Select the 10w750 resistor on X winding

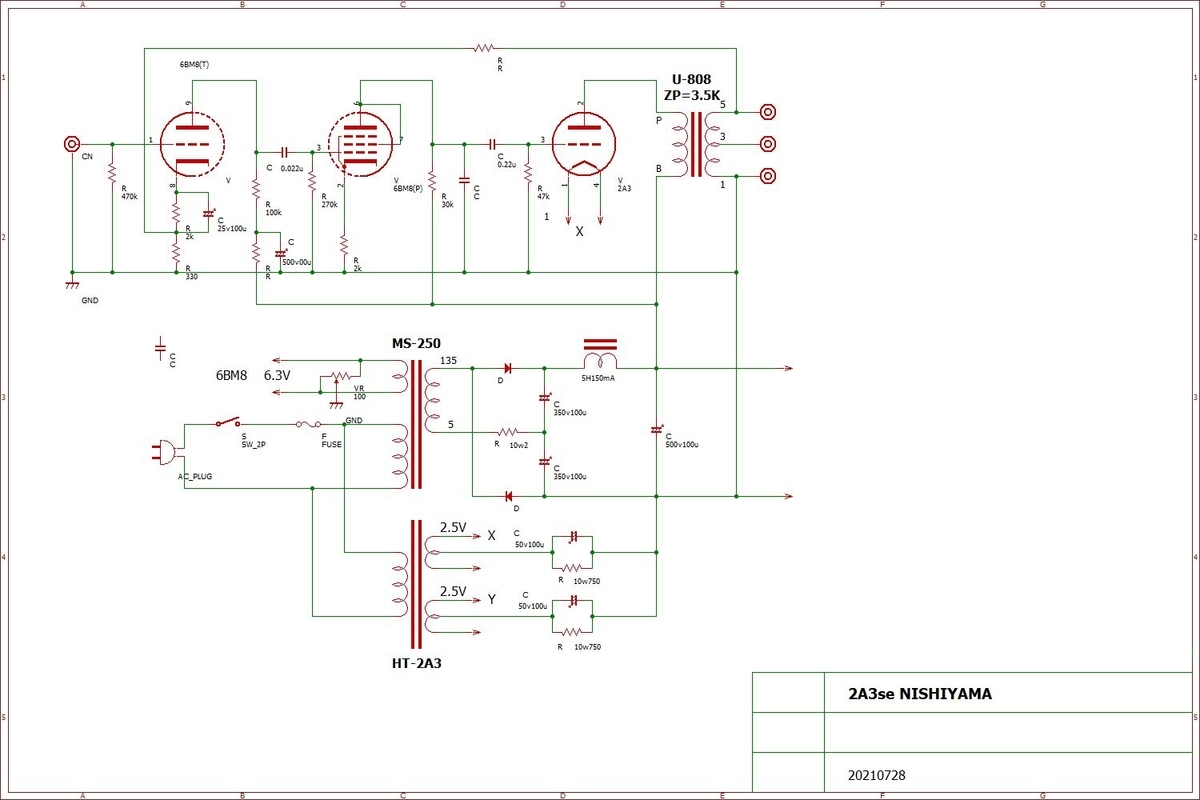coord(572,568)
